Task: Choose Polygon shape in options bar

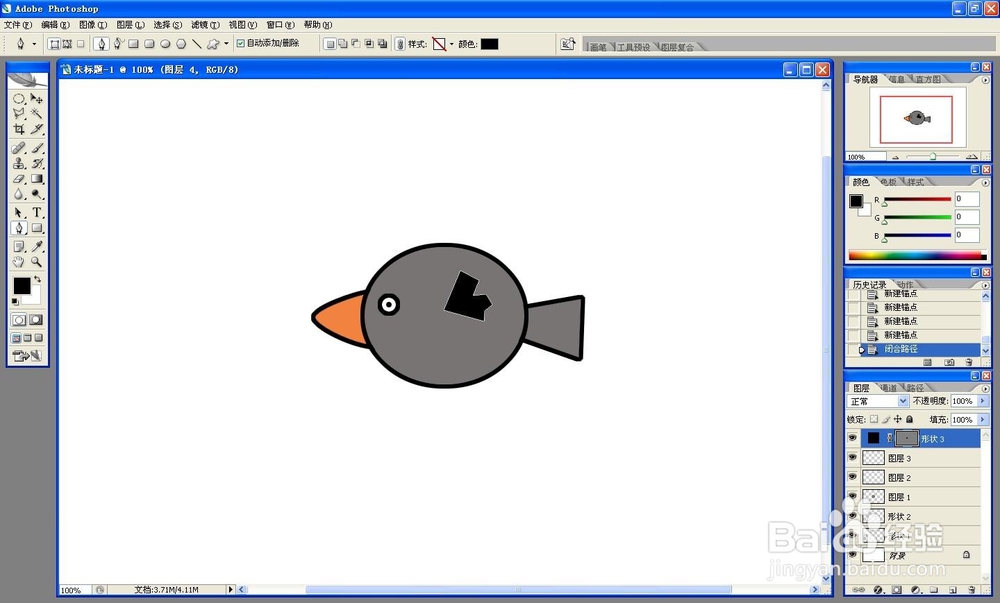Action: pyautogui.click(x=181, y=44)
